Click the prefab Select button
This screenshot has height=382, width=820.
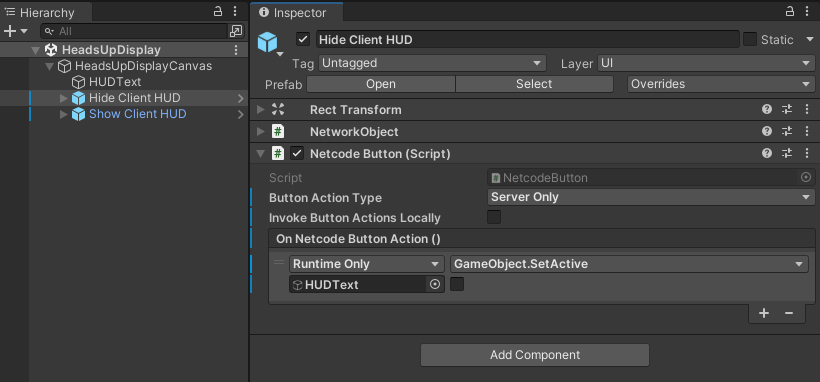tap(534, 84)
